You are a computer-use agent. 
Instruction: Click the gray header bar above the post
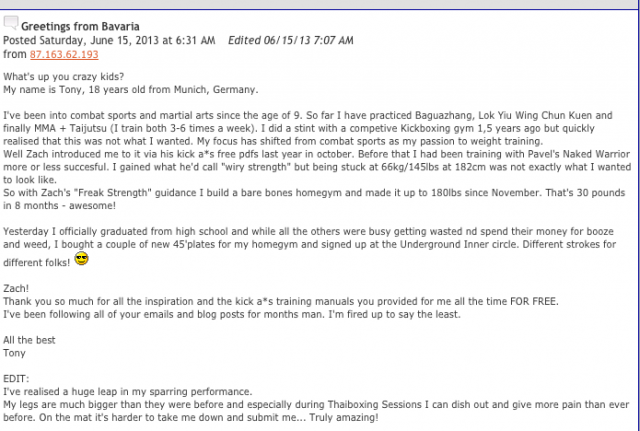[318, 4]
